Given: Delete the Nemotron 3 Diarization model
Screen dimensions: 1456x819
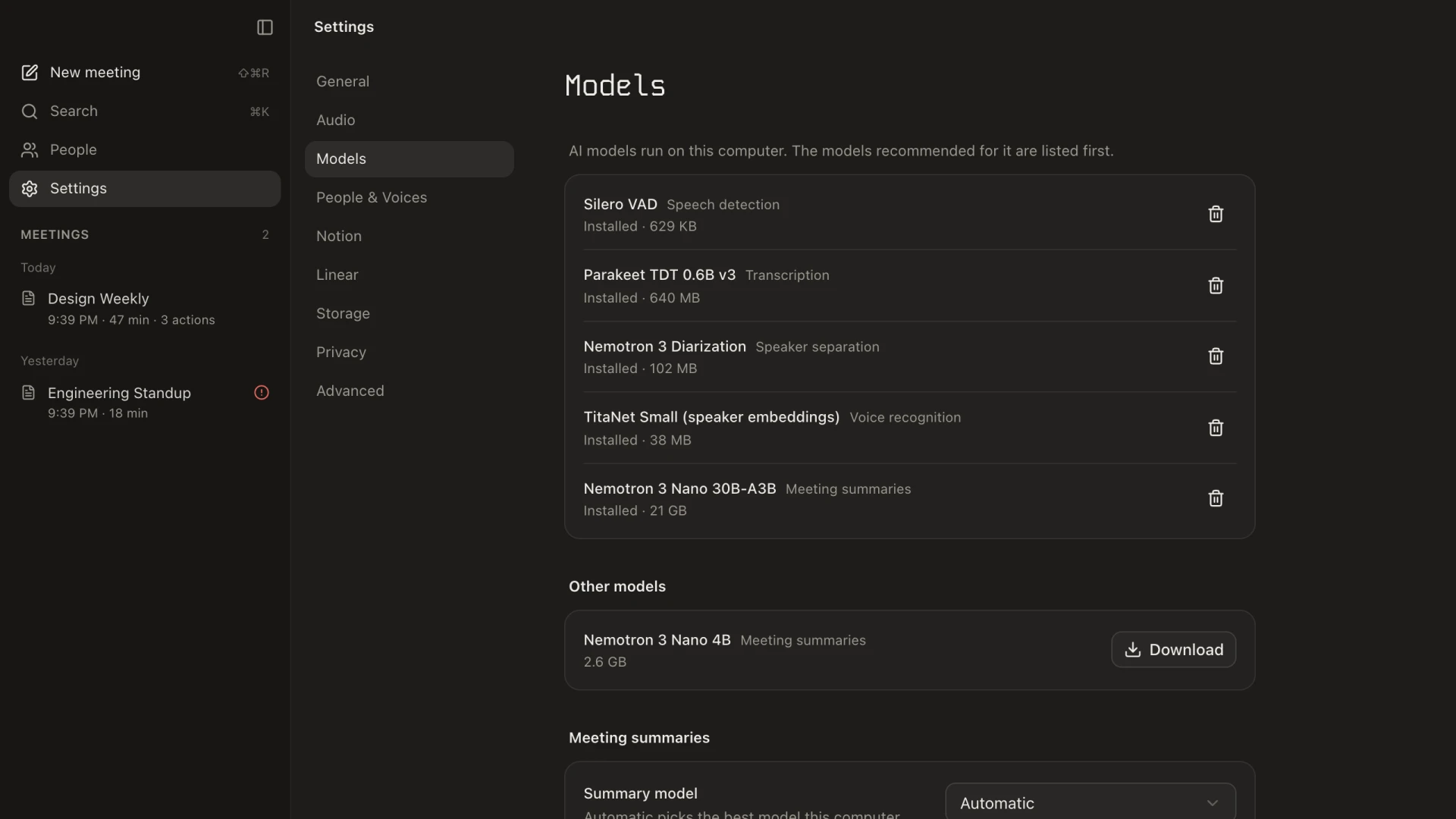Looking at the screenshot, I should [x=1216, y=356].
